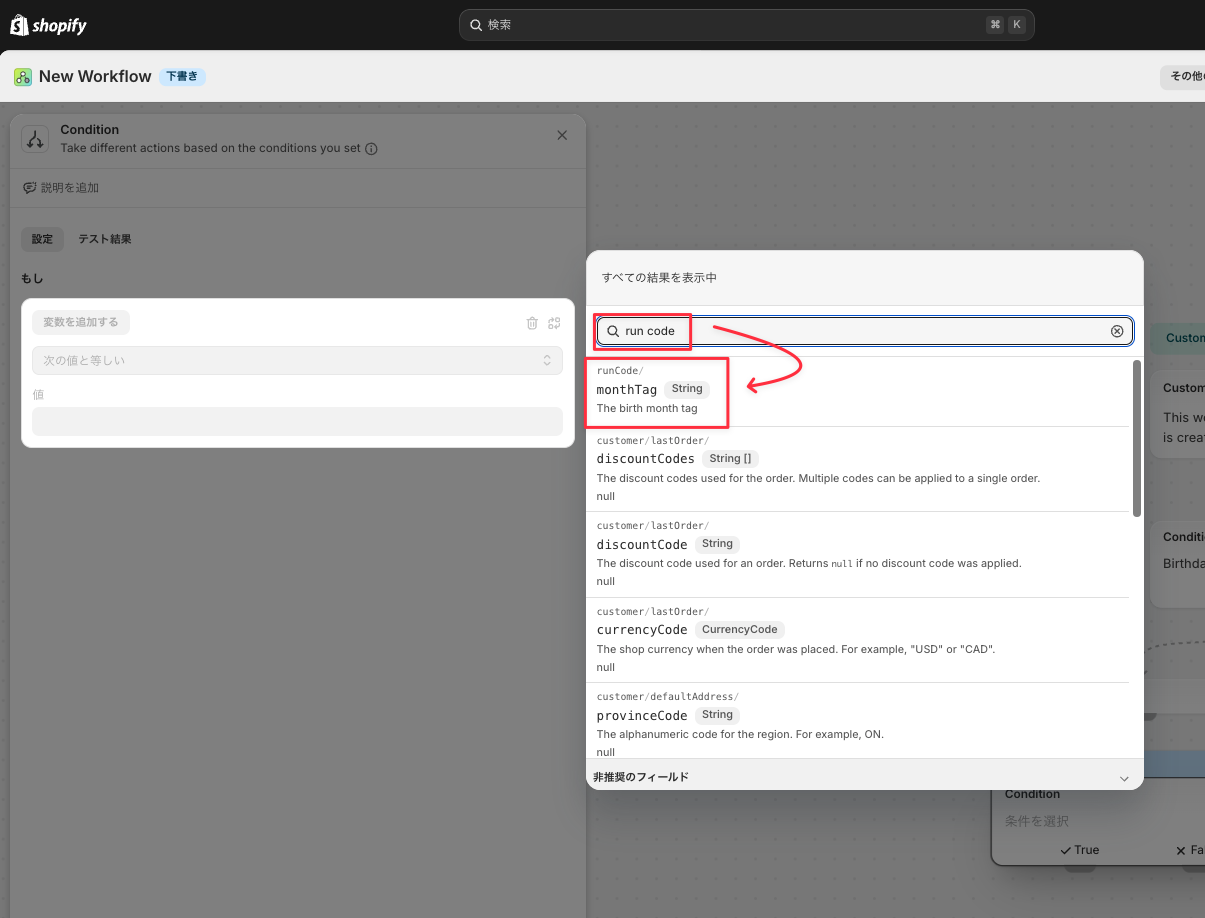Click the description comment icon
Screen dimensions: 1205x918
click(x=30, y=188)
